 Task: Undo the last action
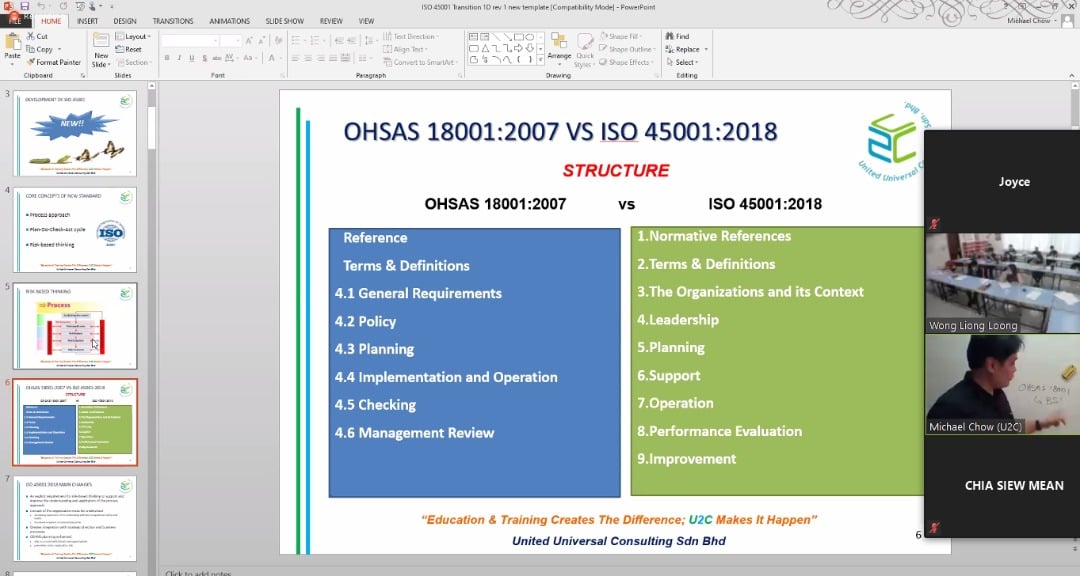[41, 6]
